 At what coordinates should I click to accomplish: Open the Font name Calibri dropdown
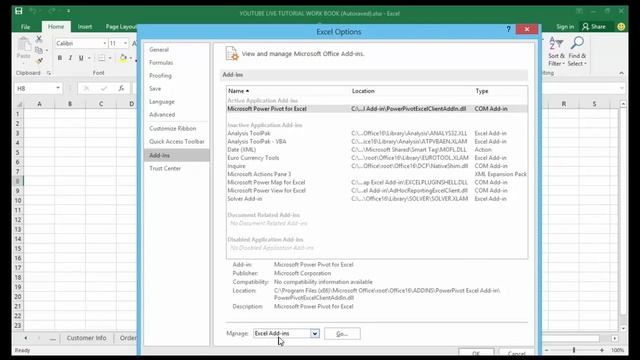tap(104, 43)
